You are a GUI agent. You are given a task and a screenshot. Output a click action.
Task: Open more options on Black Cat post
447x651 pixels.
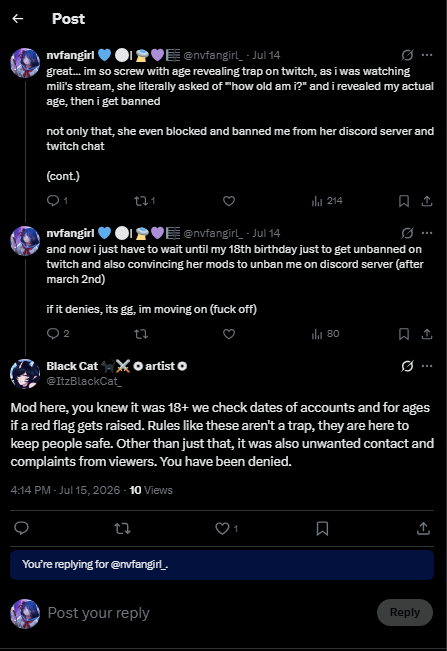click(x=427, y=366)
